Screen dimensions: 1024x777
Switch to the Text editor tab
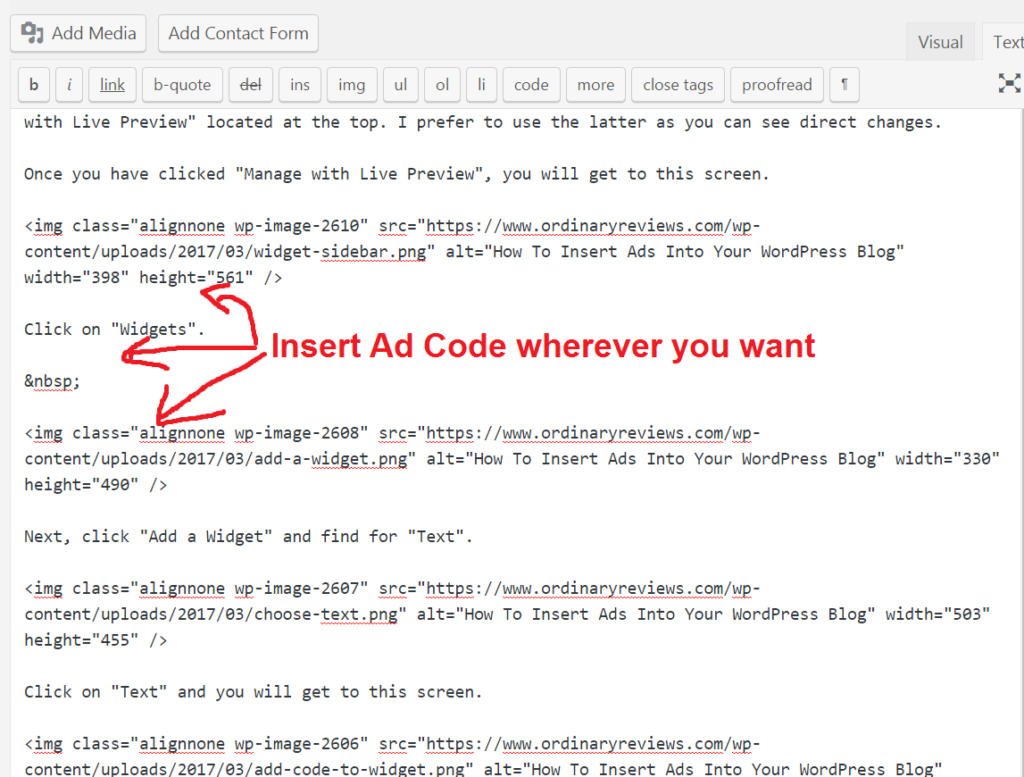coord(1007,41)
